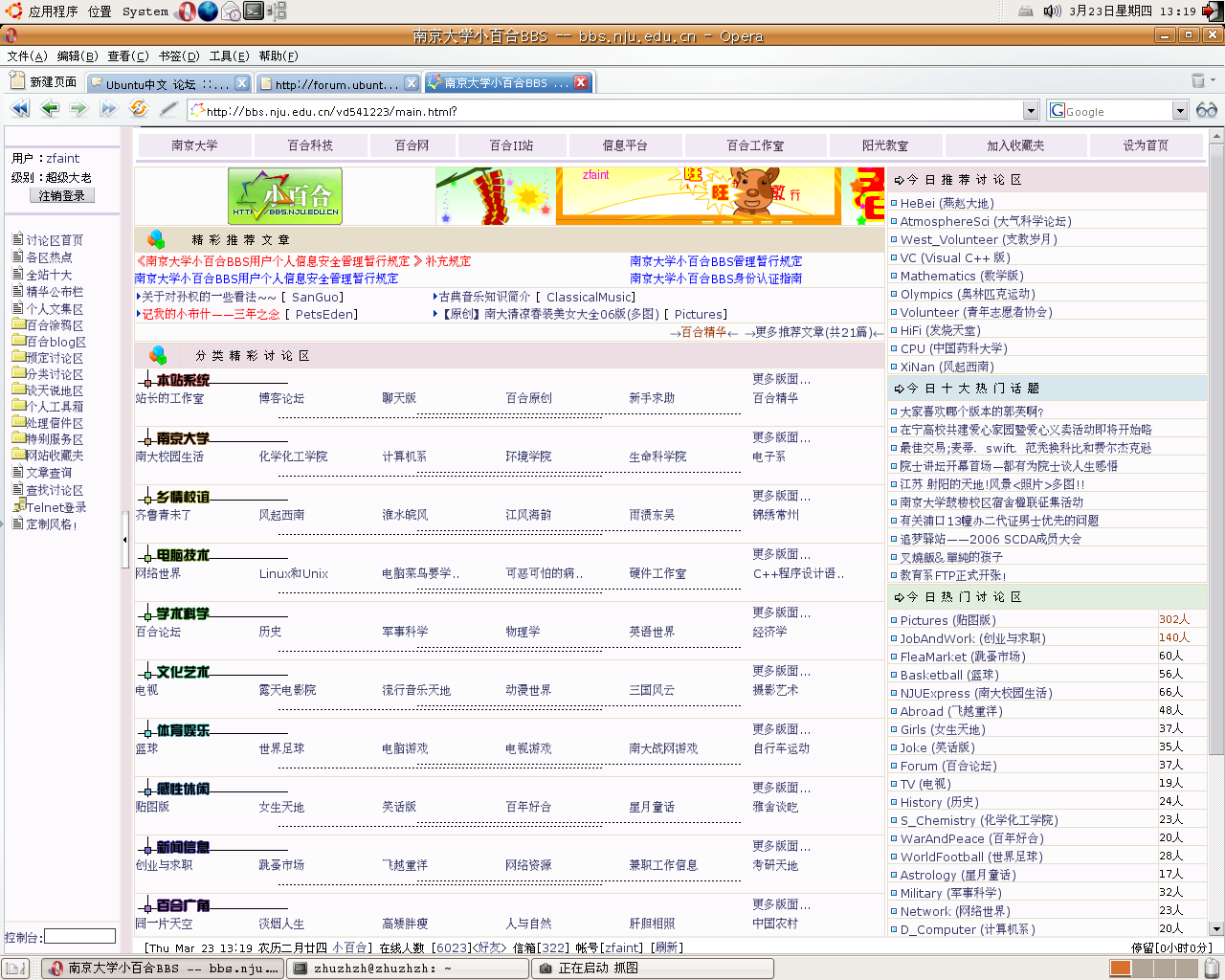1225x980 pixels.
Task: Reload the page with the orange icon
Action: click(x=139, y=109)
